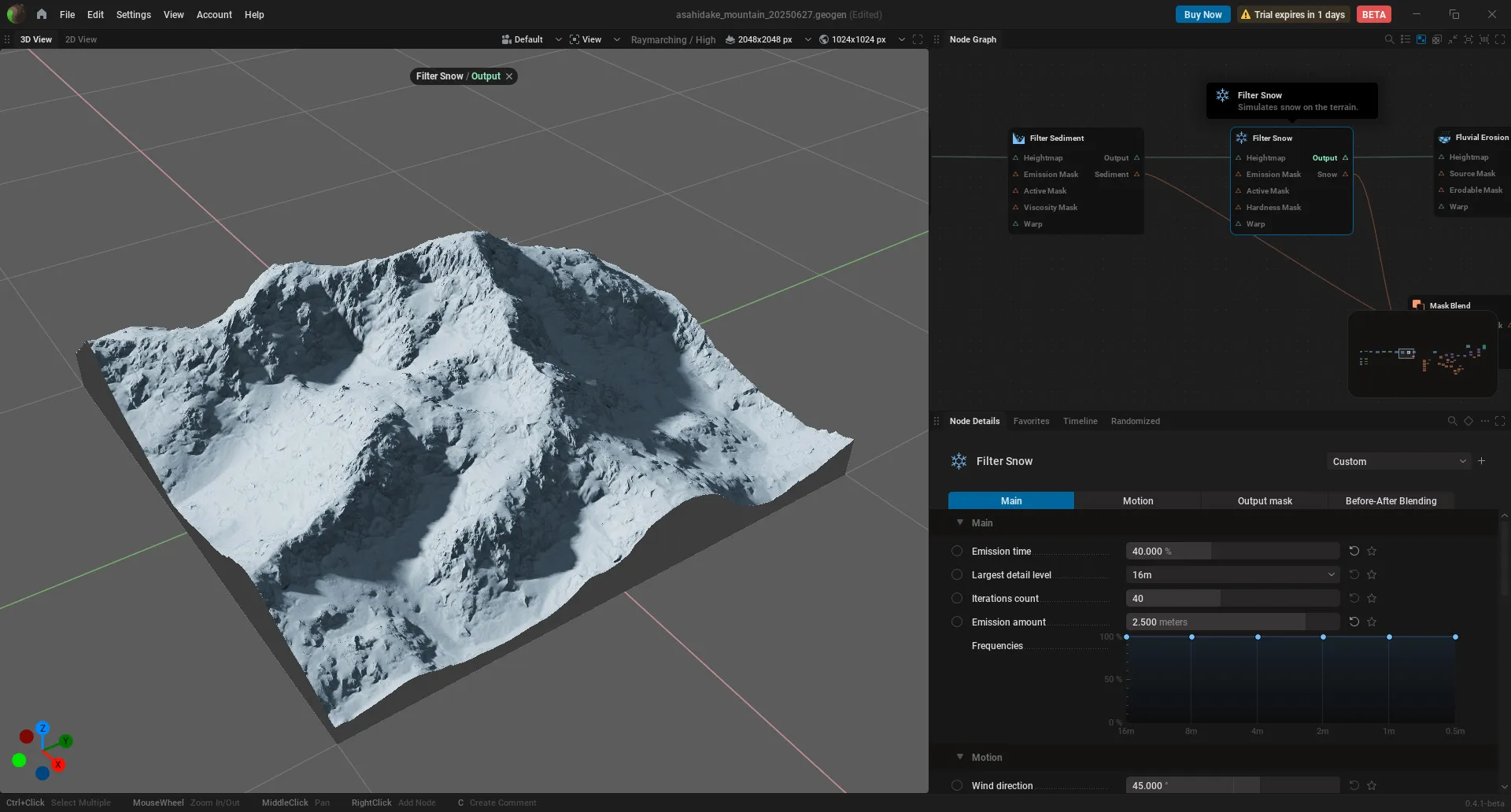
Task: Maximize the 3D viewport with fullscreen icon
Action: click(918, 39)
